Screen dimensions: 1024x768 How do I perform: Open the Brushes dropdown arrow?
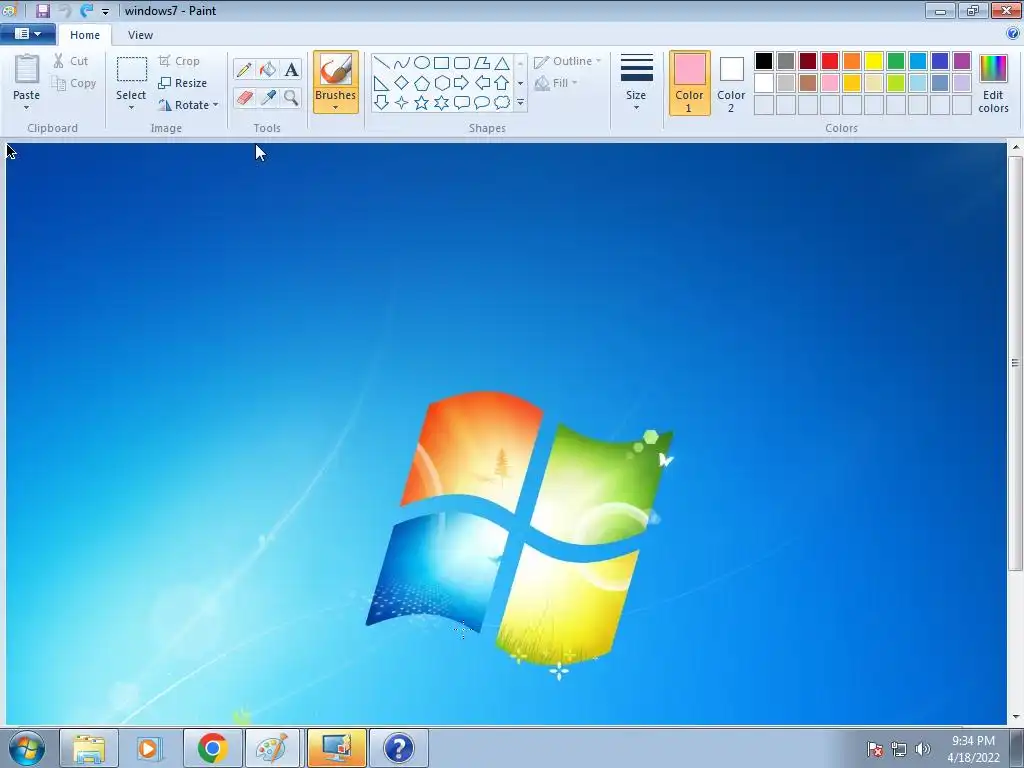[336, 108]
